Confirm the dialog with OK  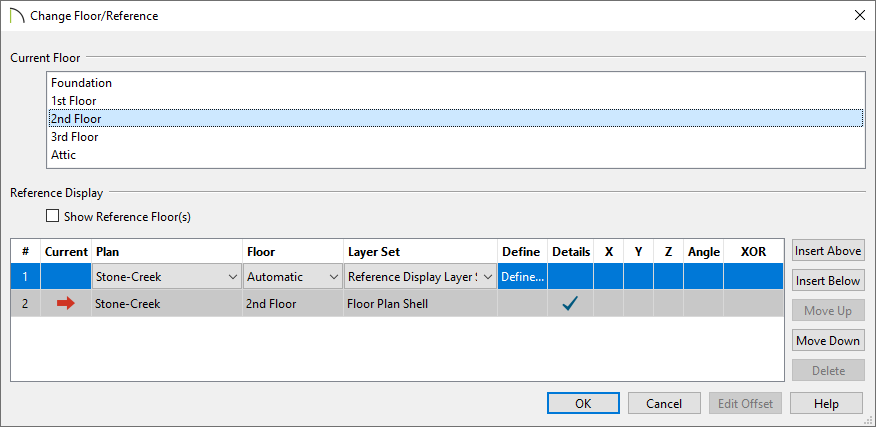[583, 403]
